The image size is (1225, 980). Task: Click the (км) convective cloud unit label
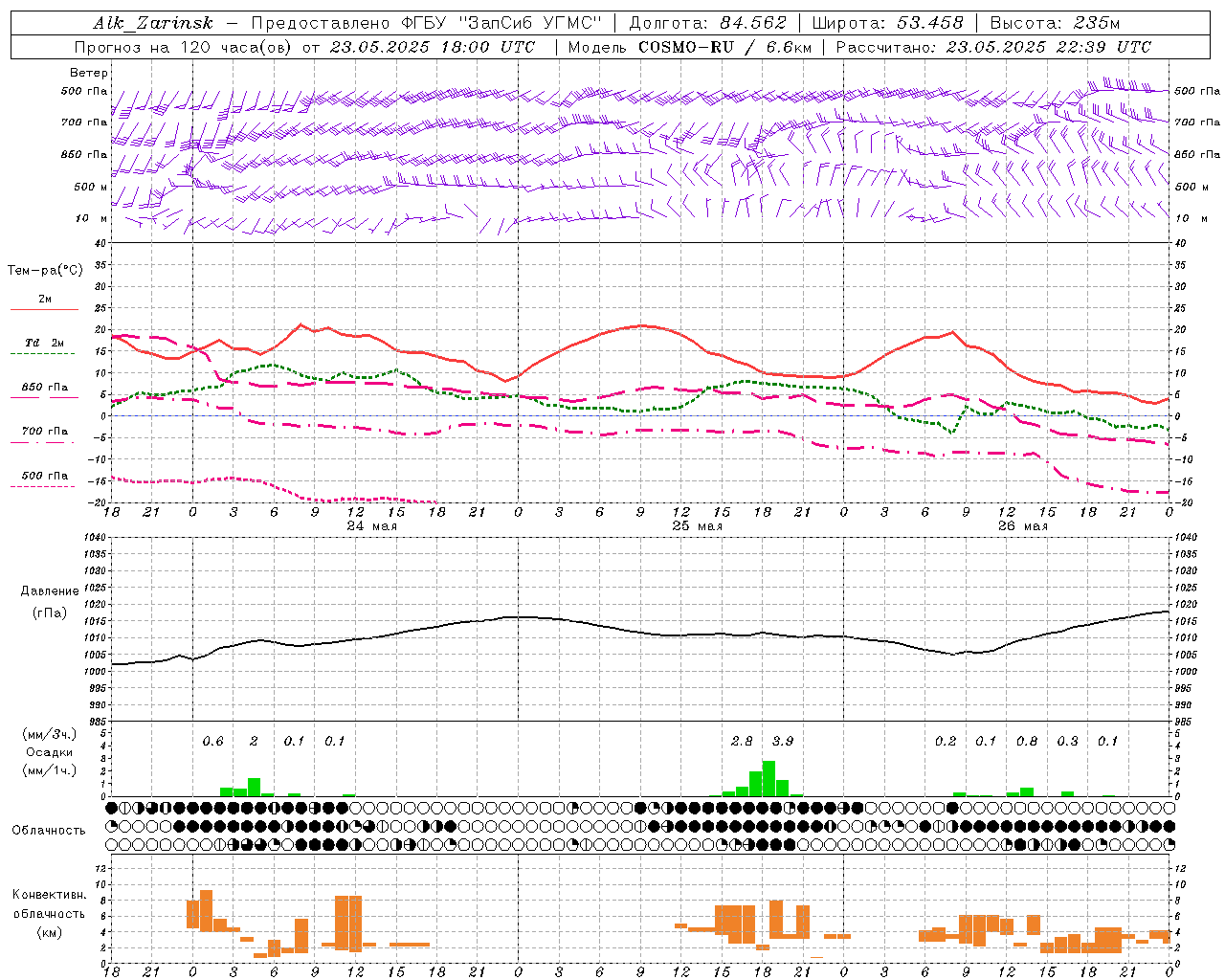coord(51,932)
